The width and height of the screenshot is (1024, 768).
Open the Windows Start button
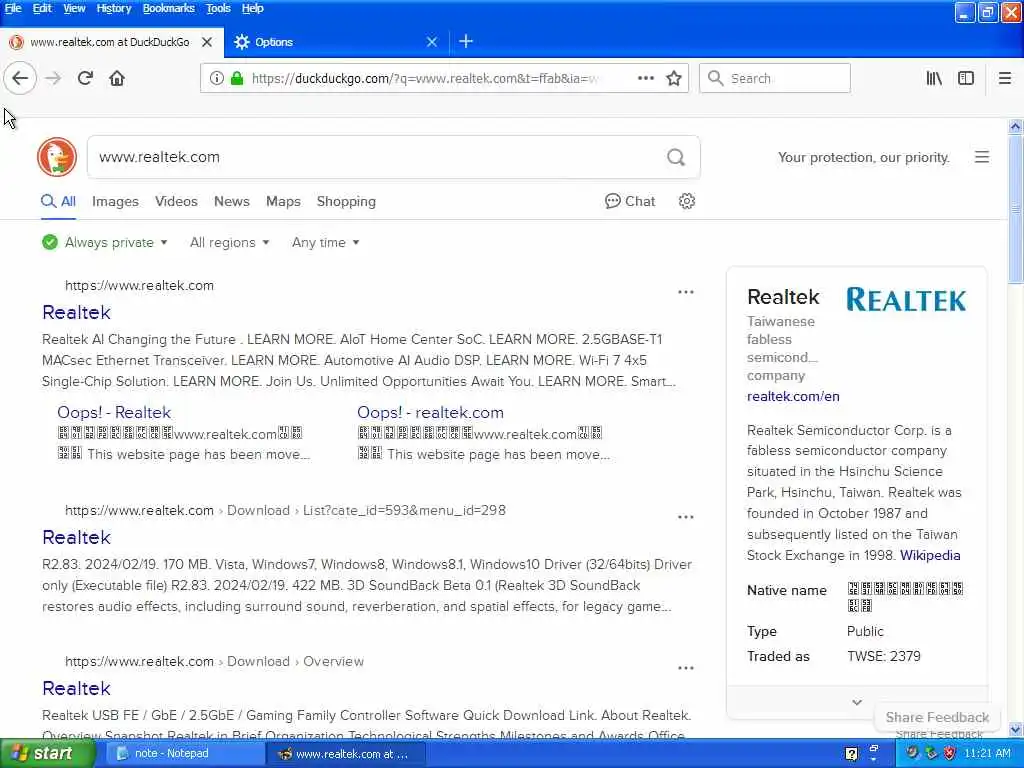pyautogui.click(x=46, y=754)
